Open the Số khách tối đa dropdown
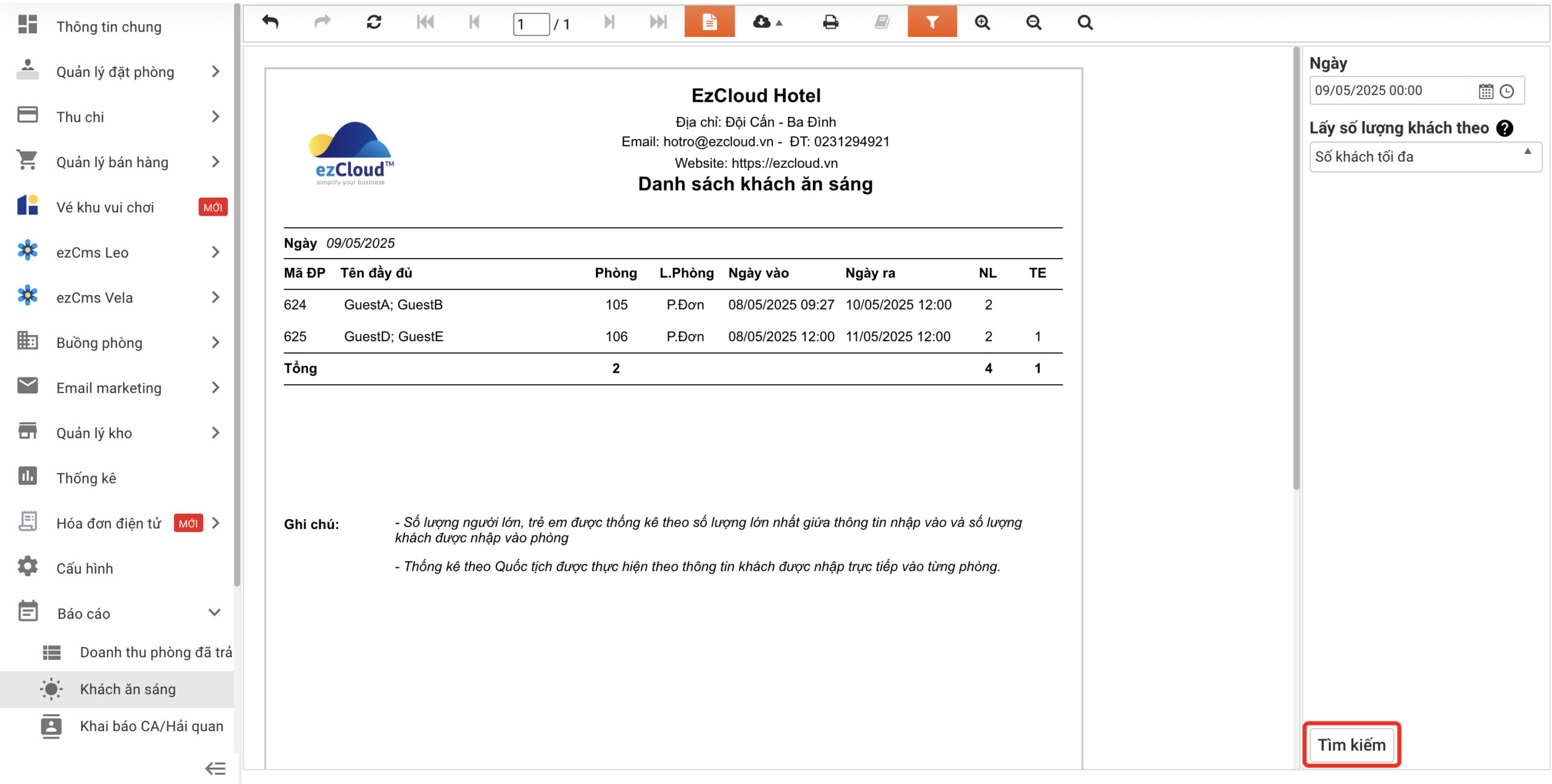This screenshot has width=1552, height=784. [1425, 157]
